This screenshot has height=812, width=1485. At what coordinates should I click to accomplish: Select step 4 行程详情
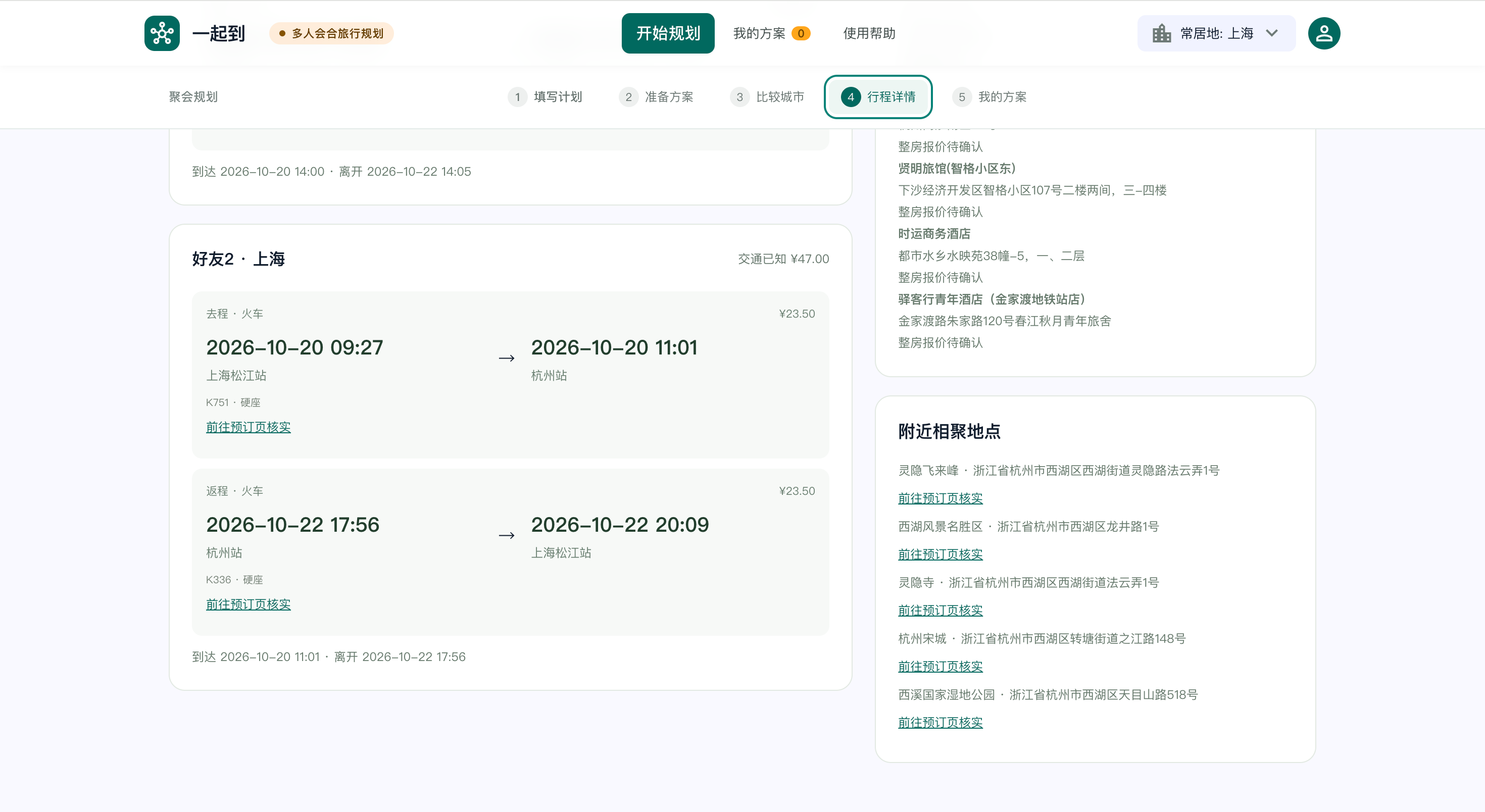[878, 97]
